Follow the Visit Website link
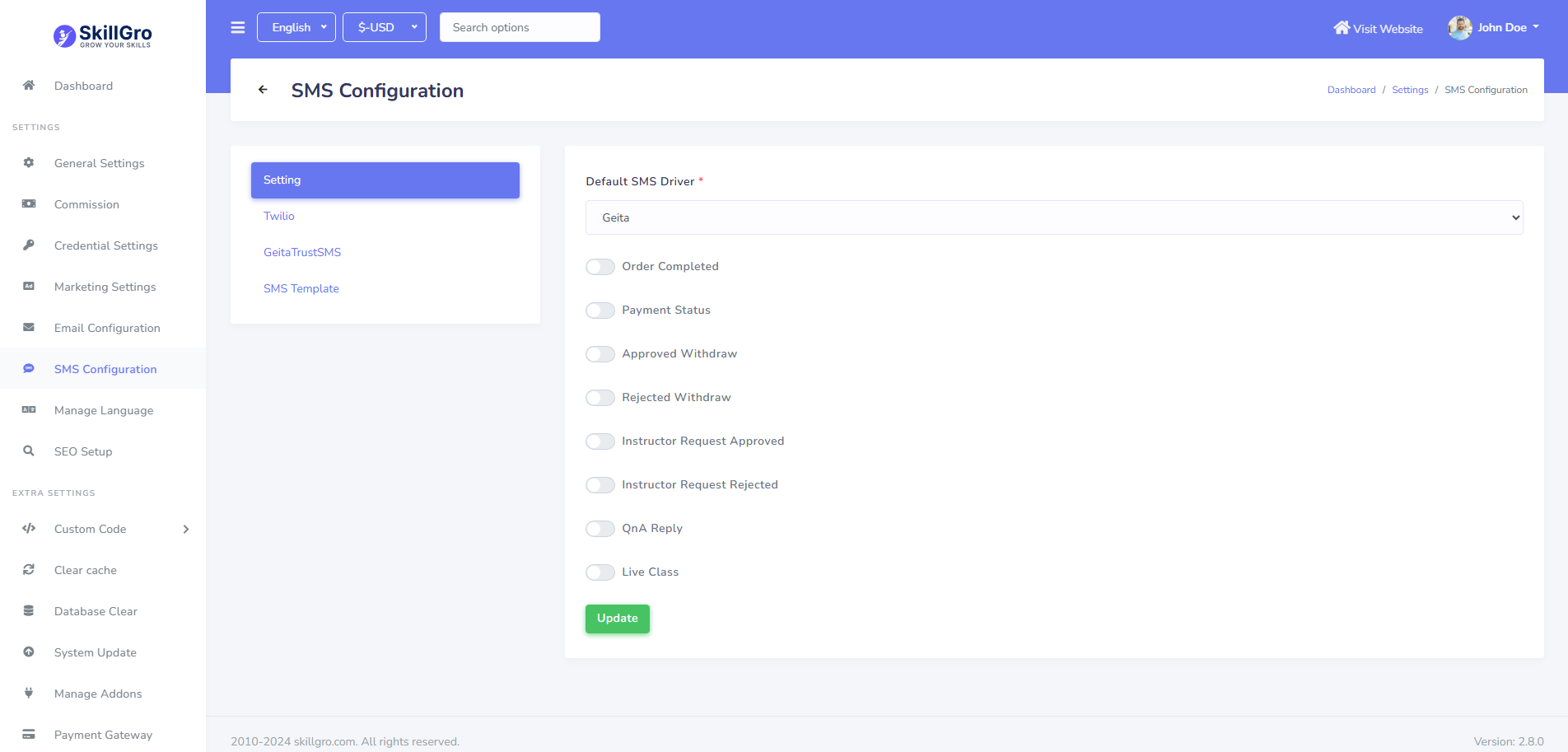The image size is (1568, 752). (1379, 28)
